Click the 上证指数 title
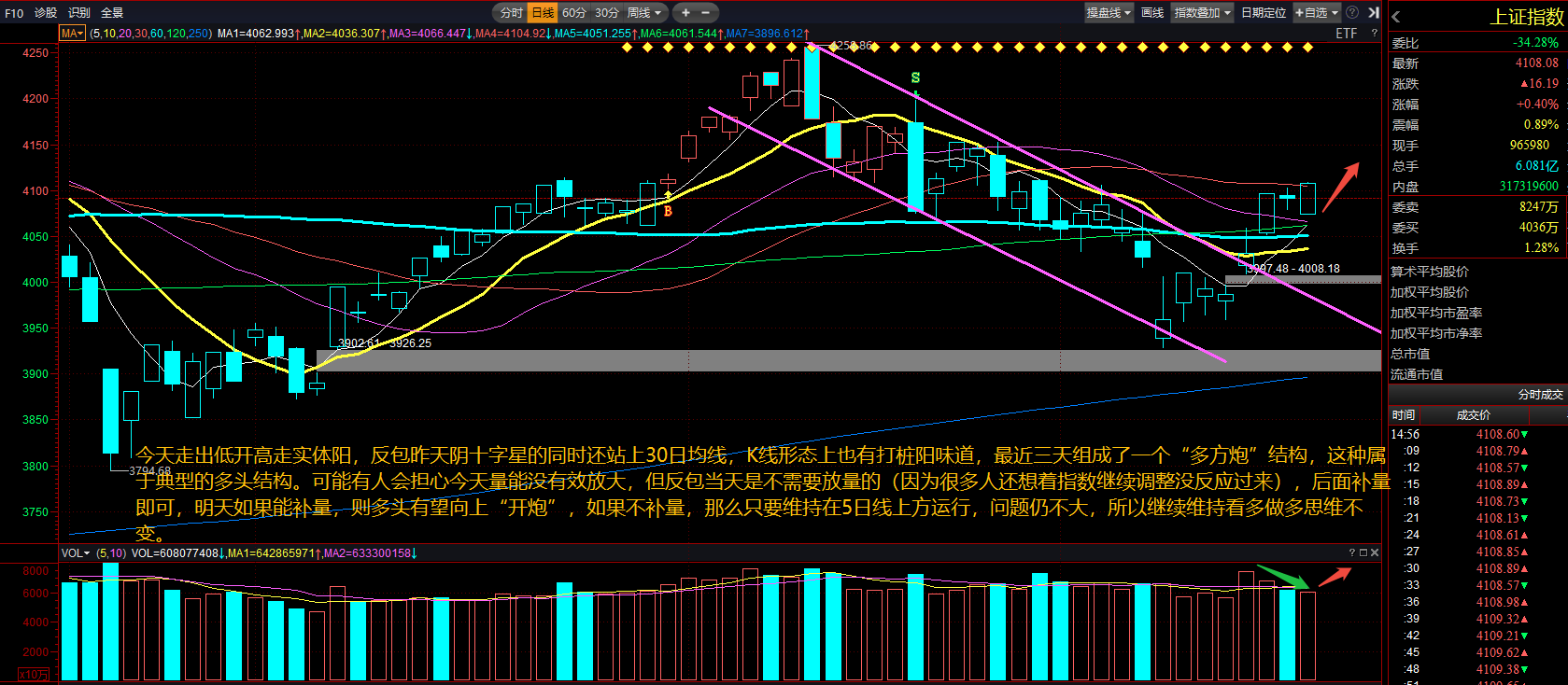 (1526, 17)
